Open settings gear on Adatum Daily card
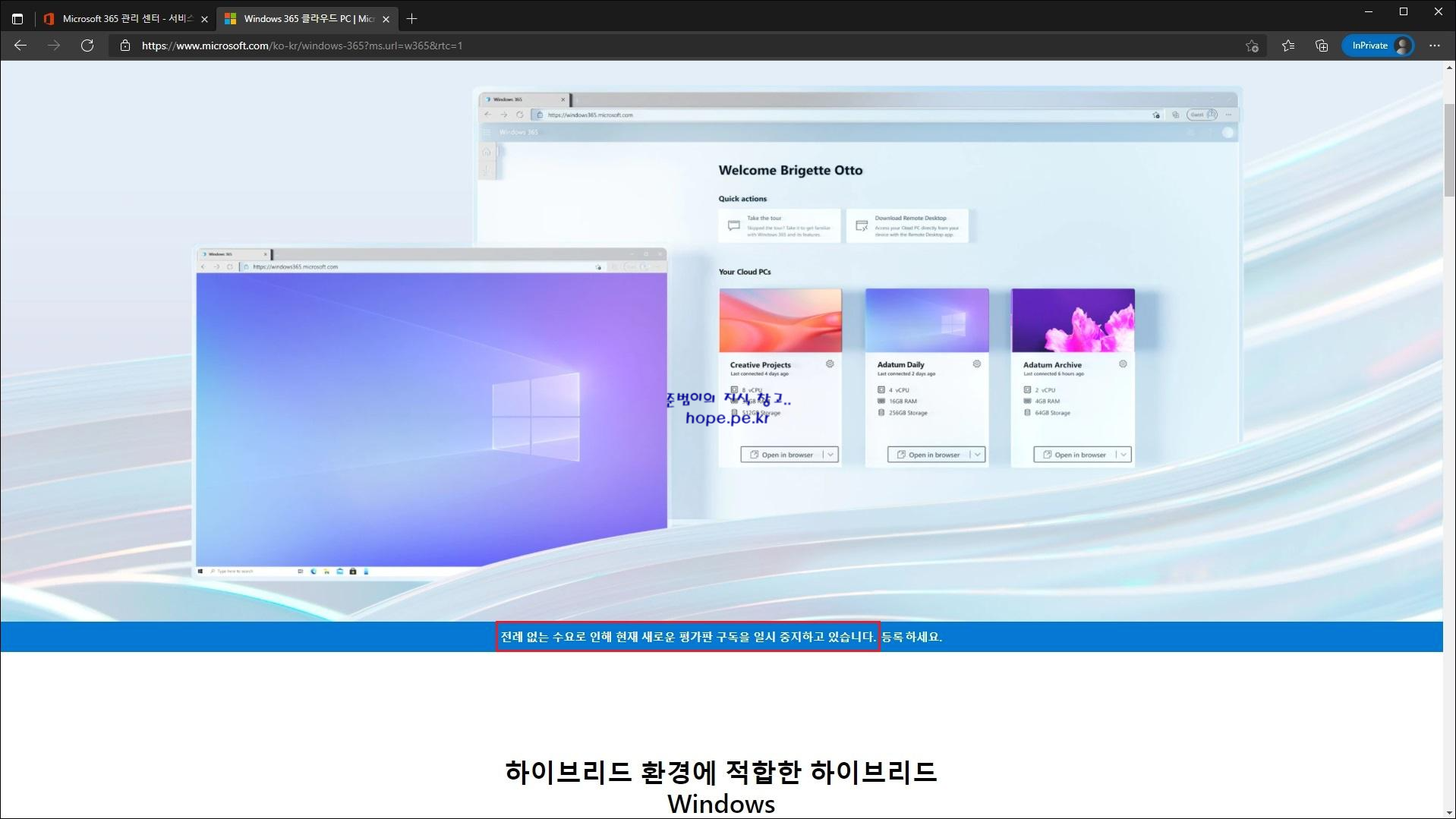Image resolution: width=1456 pixels, height=819 pixels. pos(977,364)
